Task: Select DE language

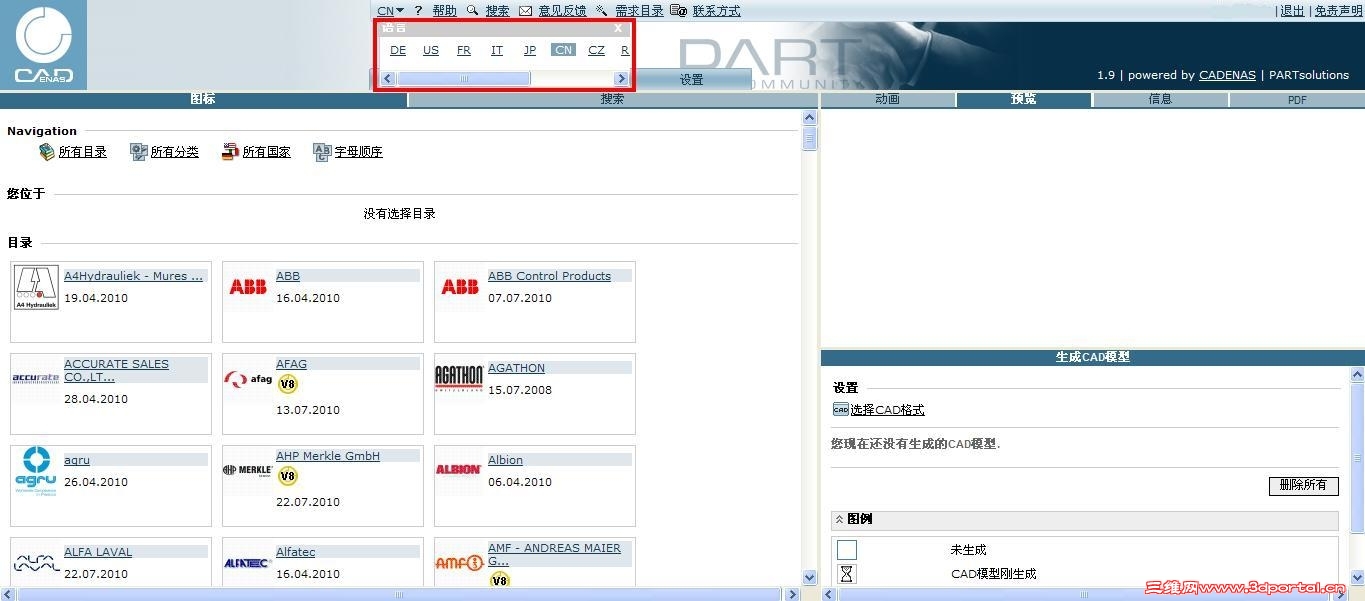Action: pos(398,50)
